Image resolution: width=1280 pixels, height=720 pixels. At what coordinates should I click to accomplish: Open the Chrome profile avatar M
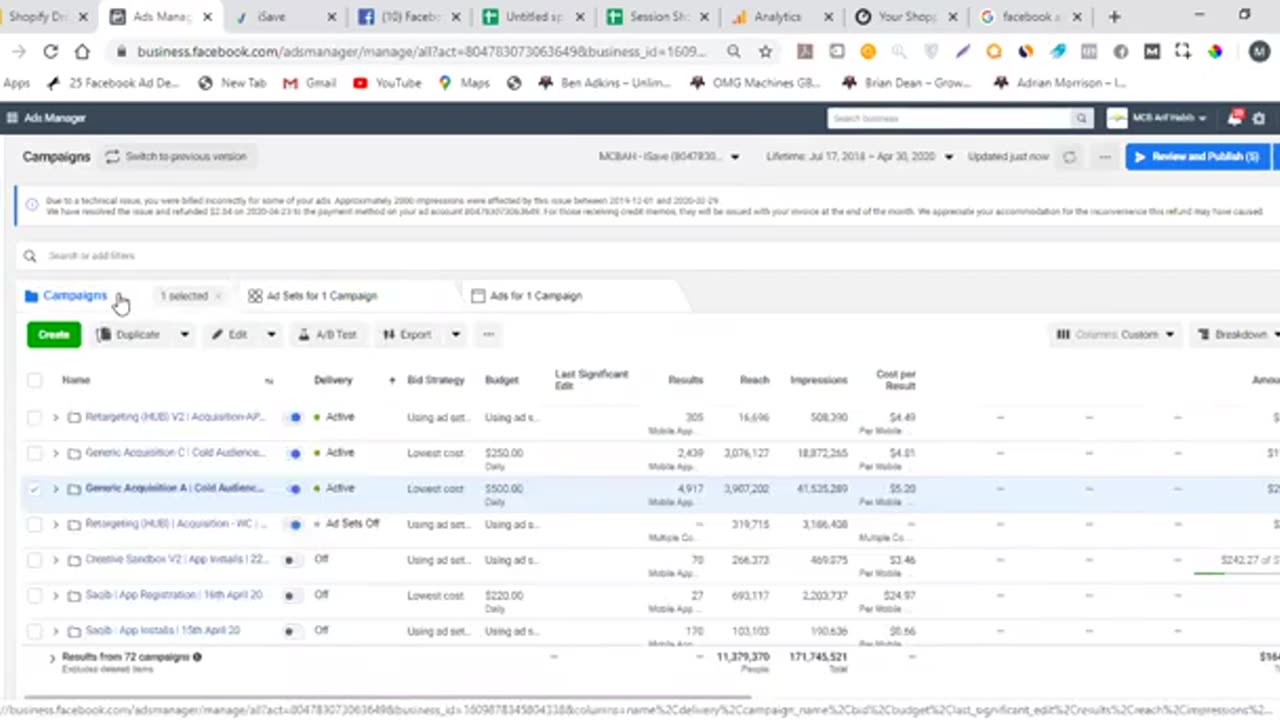point(1258,52)
